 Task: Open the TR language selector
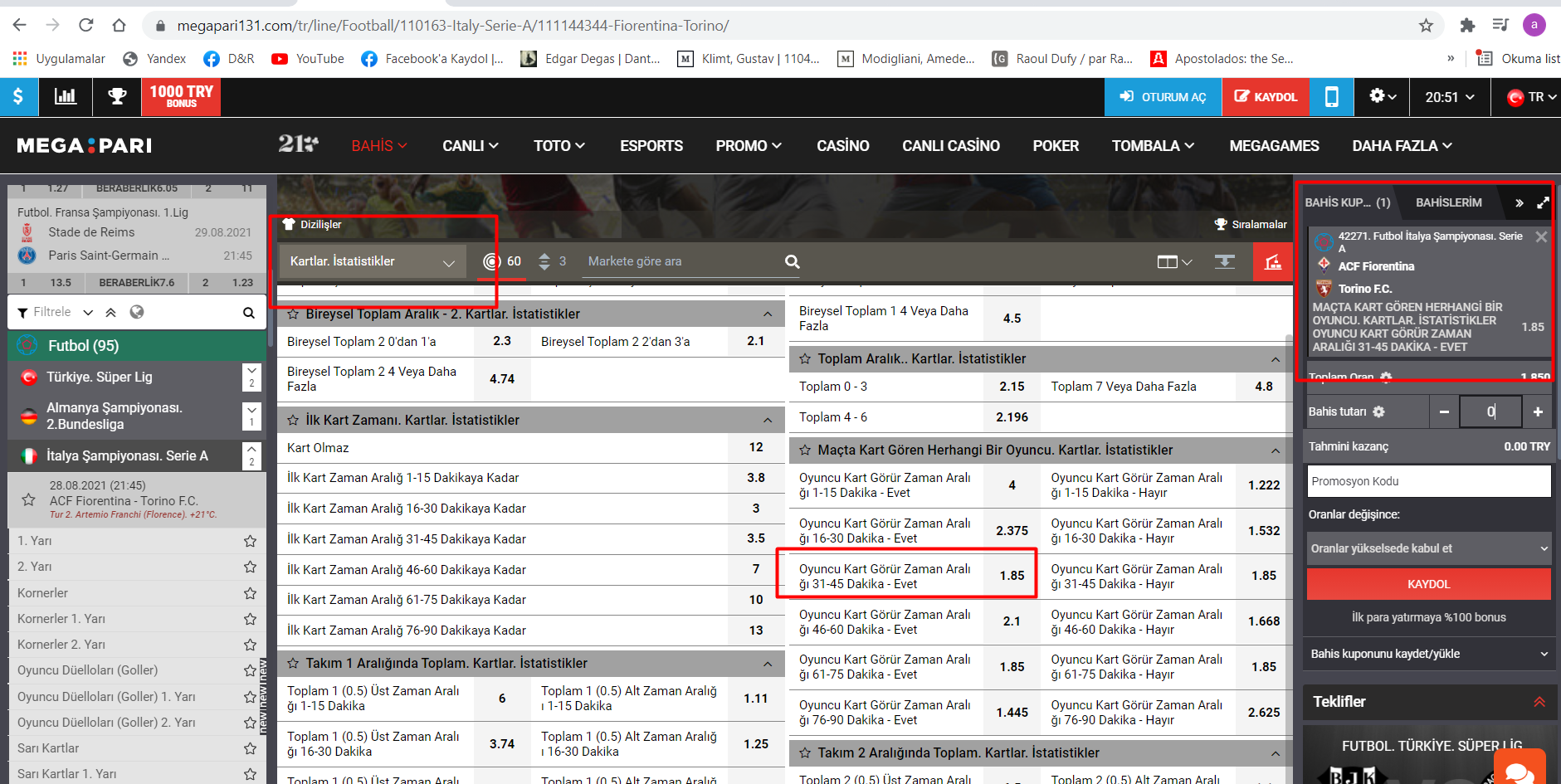tap(1531, 97)
